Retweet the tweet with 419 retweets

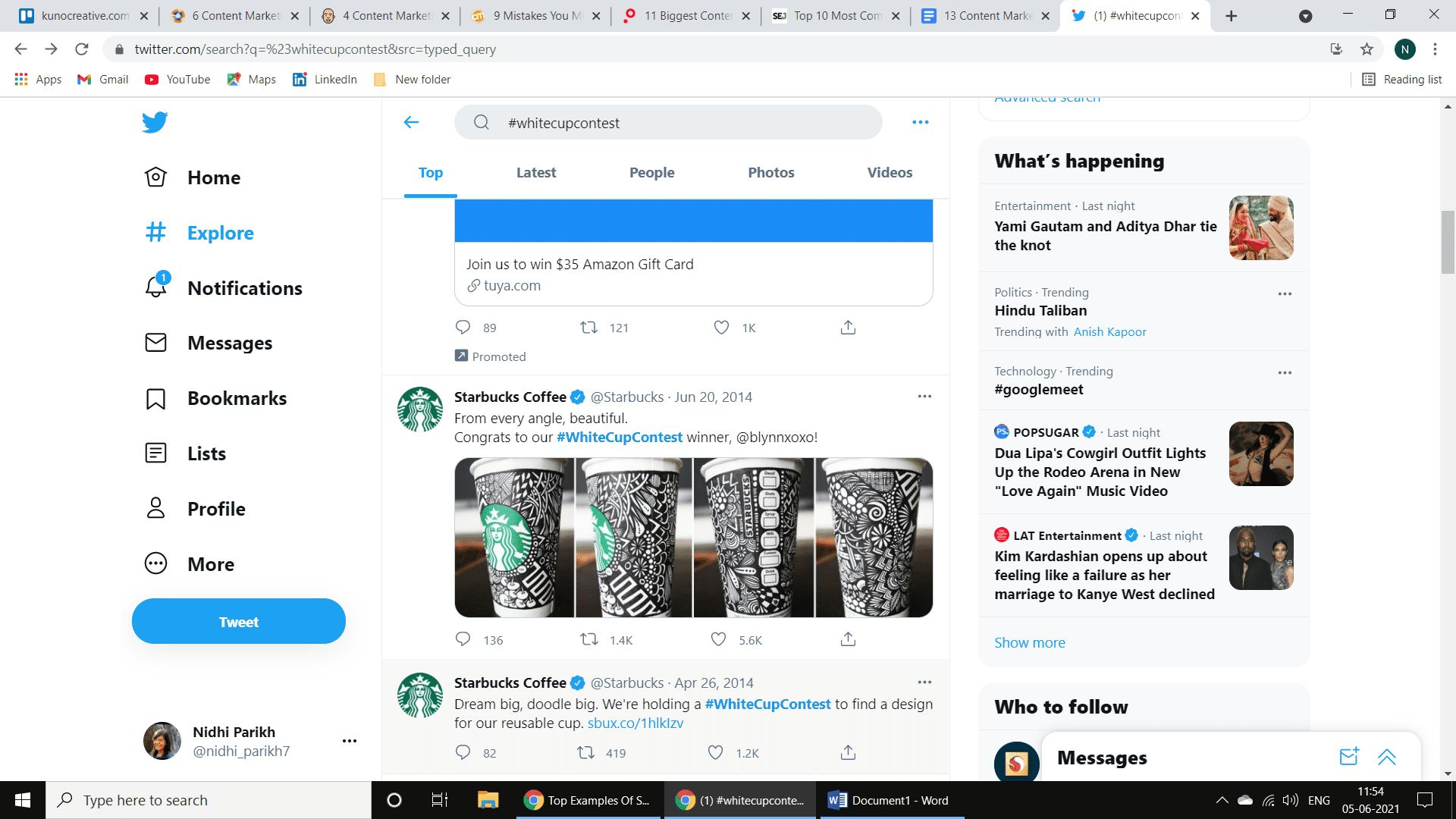[585, 752]
